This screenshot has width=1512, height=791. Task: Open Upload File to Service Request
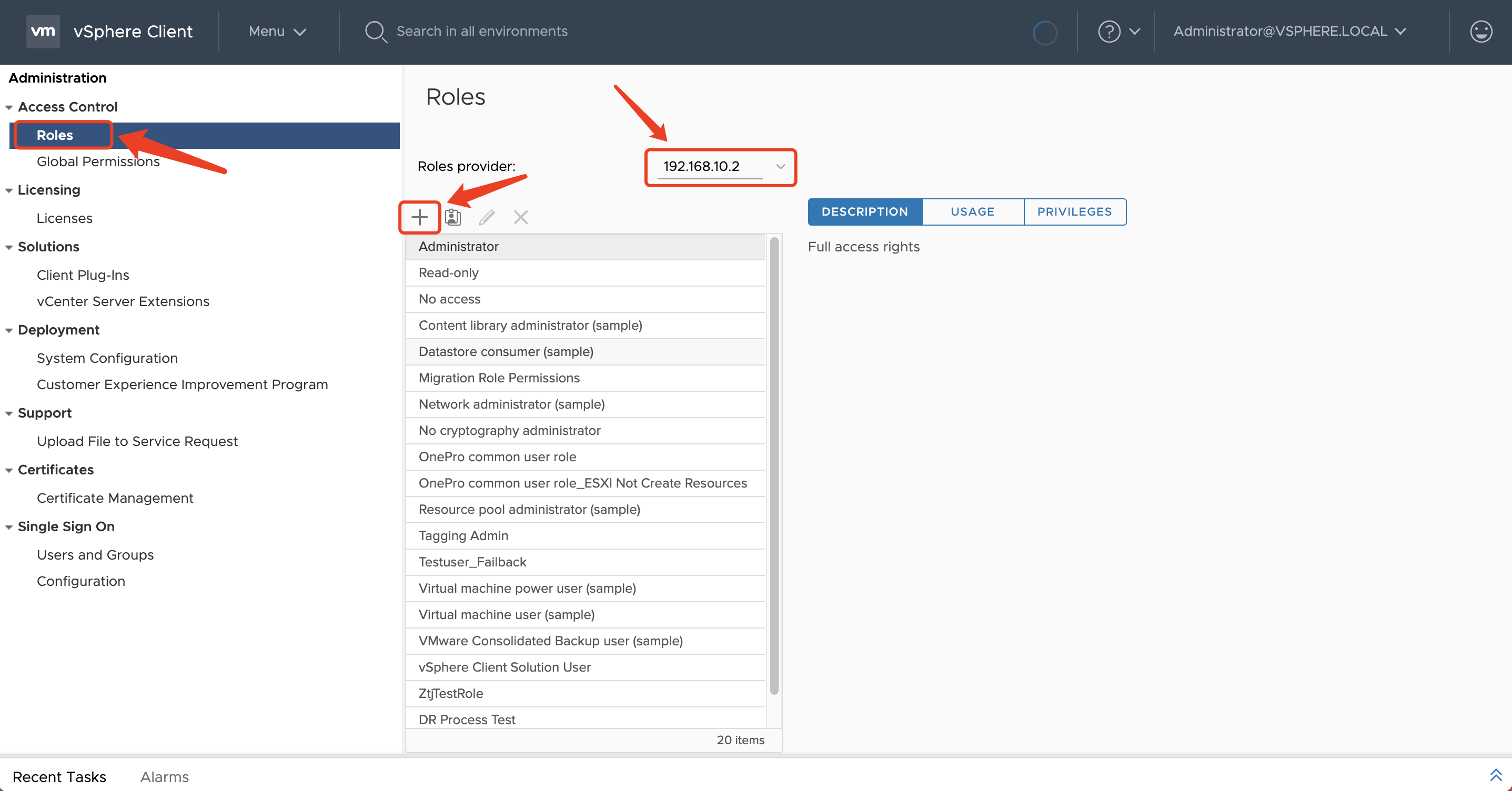tap(137, 441)
